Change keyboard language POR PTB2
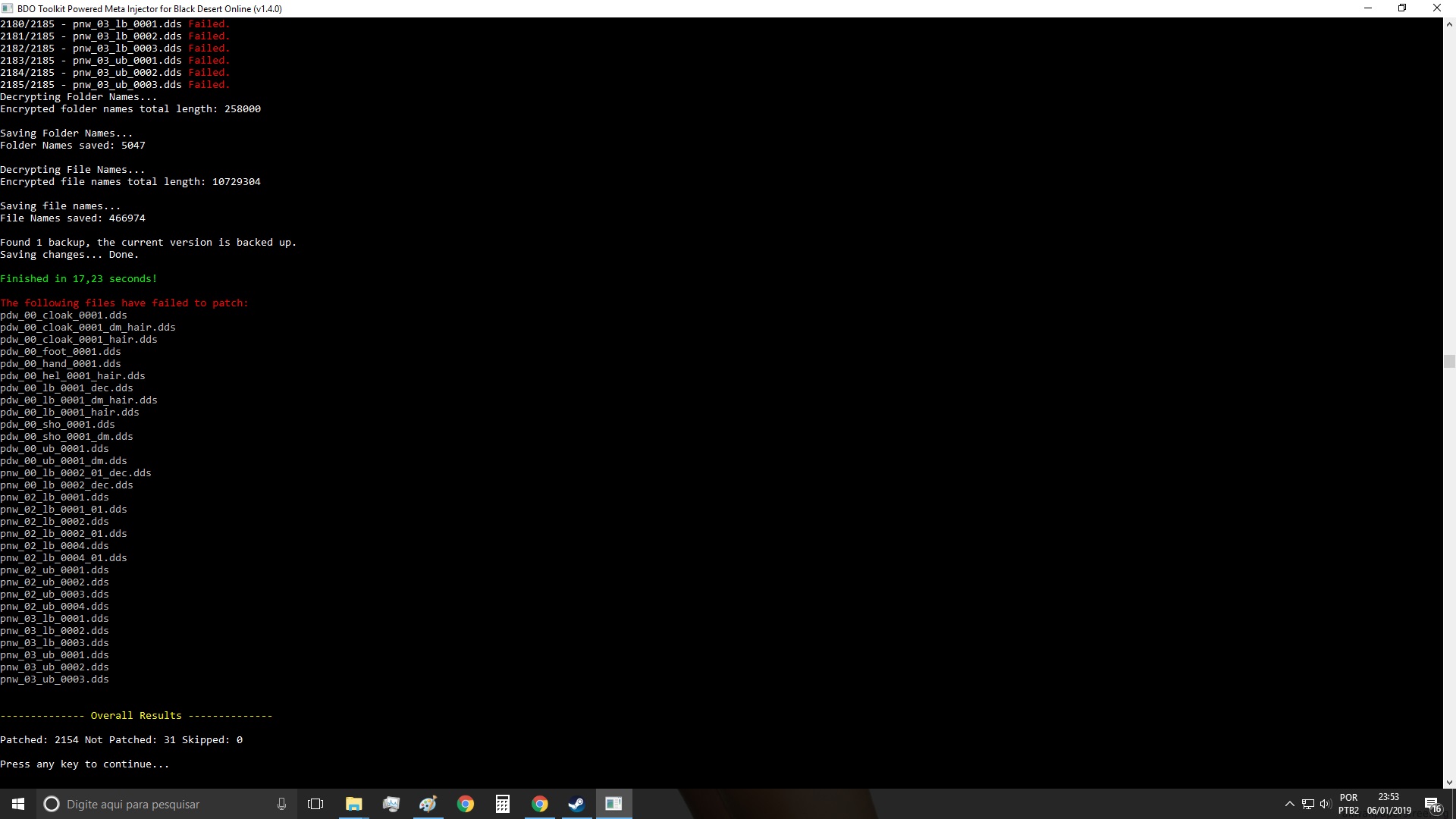 1348,804
